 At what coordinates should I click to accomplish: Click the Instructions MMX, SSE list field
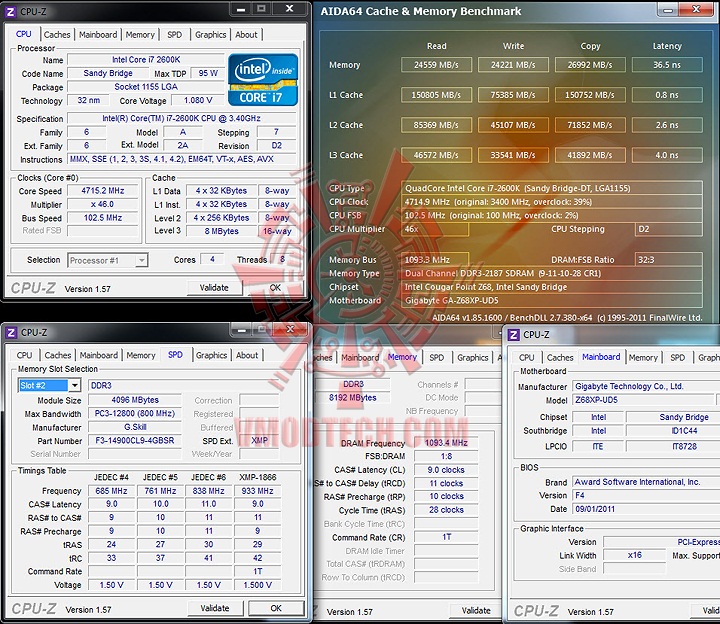point(182,159)
